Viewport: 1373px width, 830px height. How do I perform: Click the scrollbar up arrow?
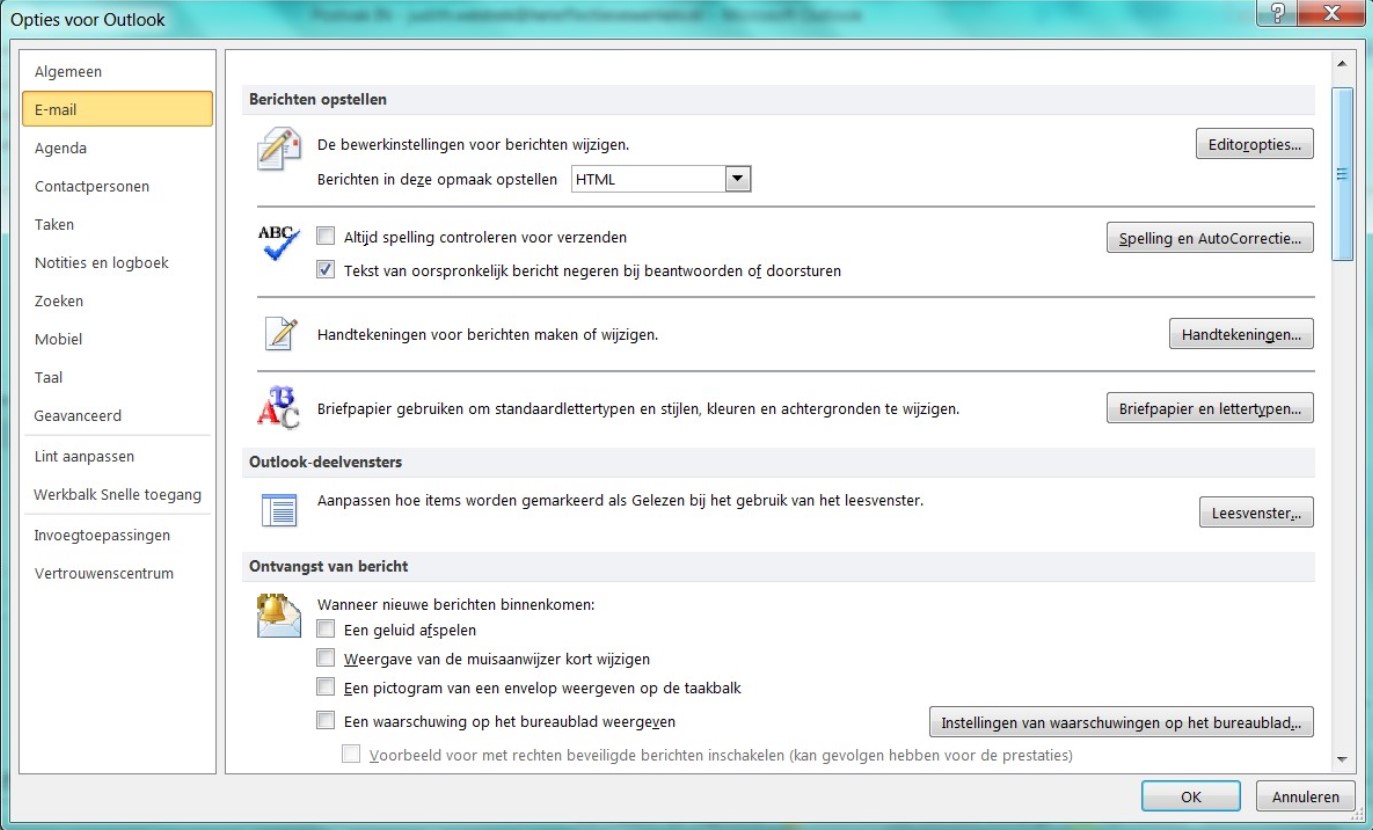1342,64
